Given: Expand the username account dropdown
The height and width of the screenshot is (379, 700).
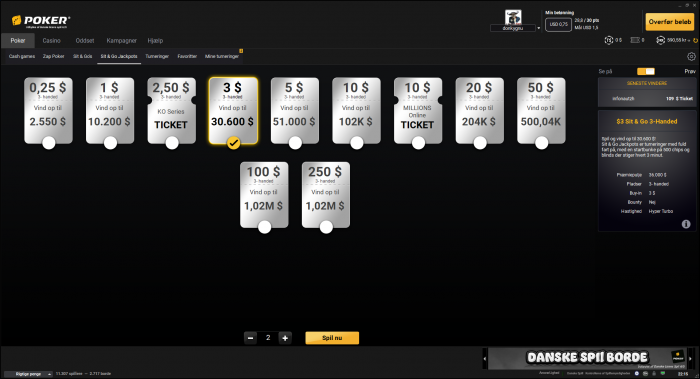Looking at the screenshot, I should click(x=538, y=28).
